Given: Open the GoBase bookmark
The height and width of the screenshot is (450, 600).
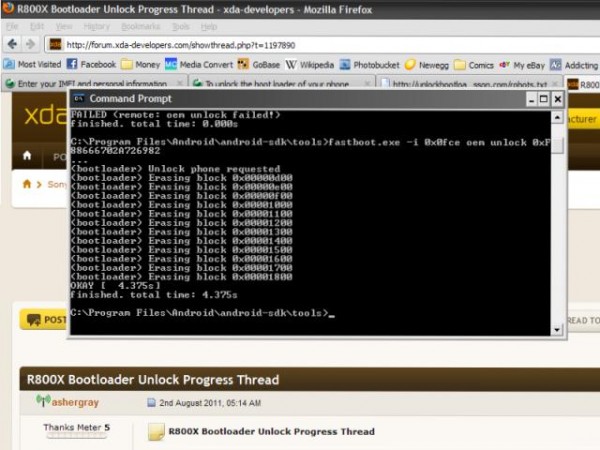Looking at the screenshot, I should (259, 64).
